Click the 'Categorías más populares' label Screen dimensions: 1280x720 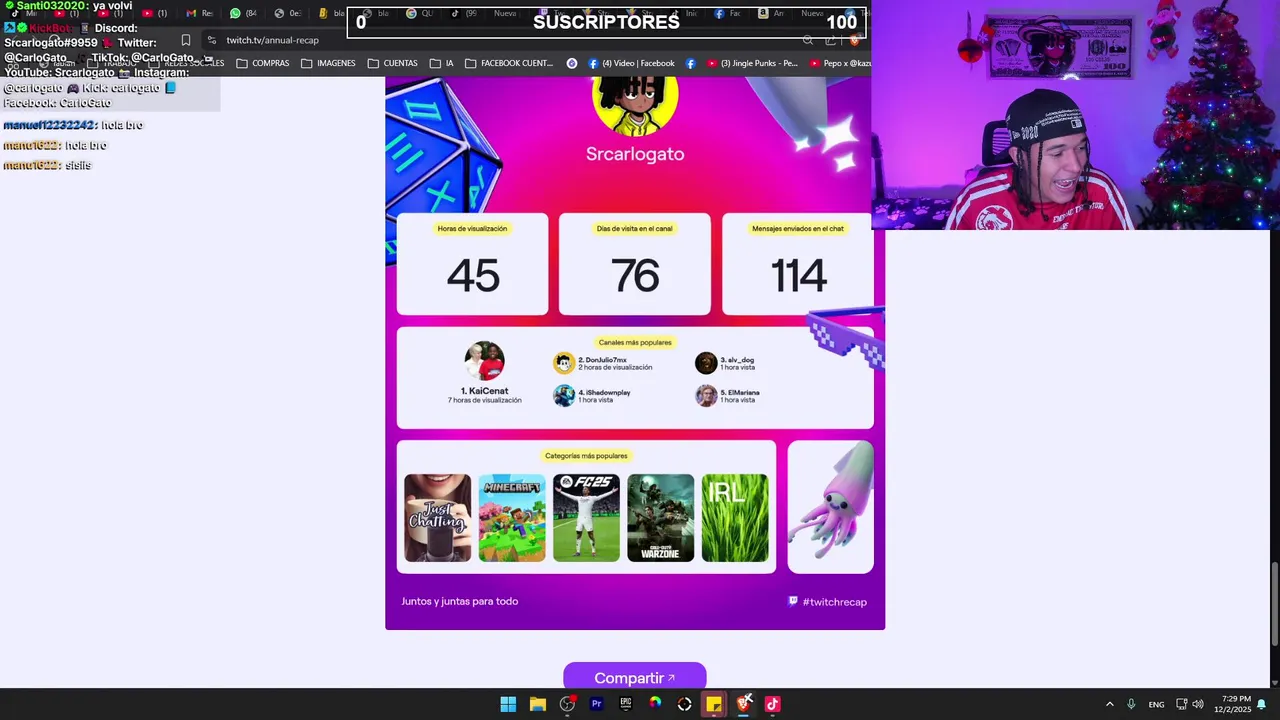point(586,456)
